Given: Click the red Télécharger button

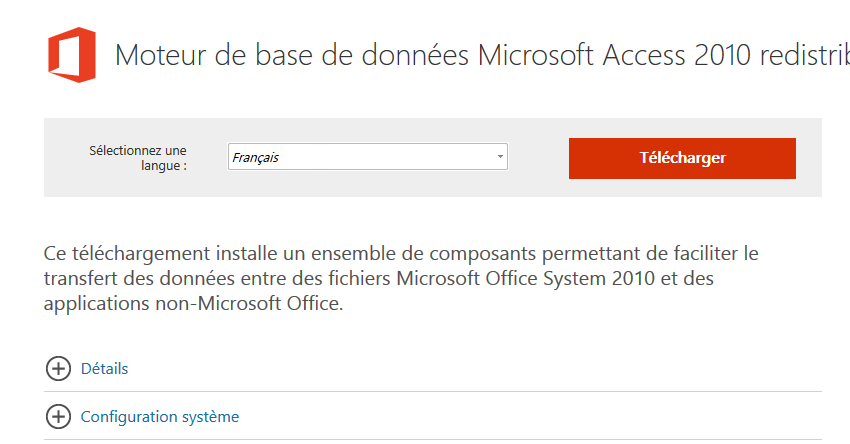Looking at the screenshot, I should [682, 158].
